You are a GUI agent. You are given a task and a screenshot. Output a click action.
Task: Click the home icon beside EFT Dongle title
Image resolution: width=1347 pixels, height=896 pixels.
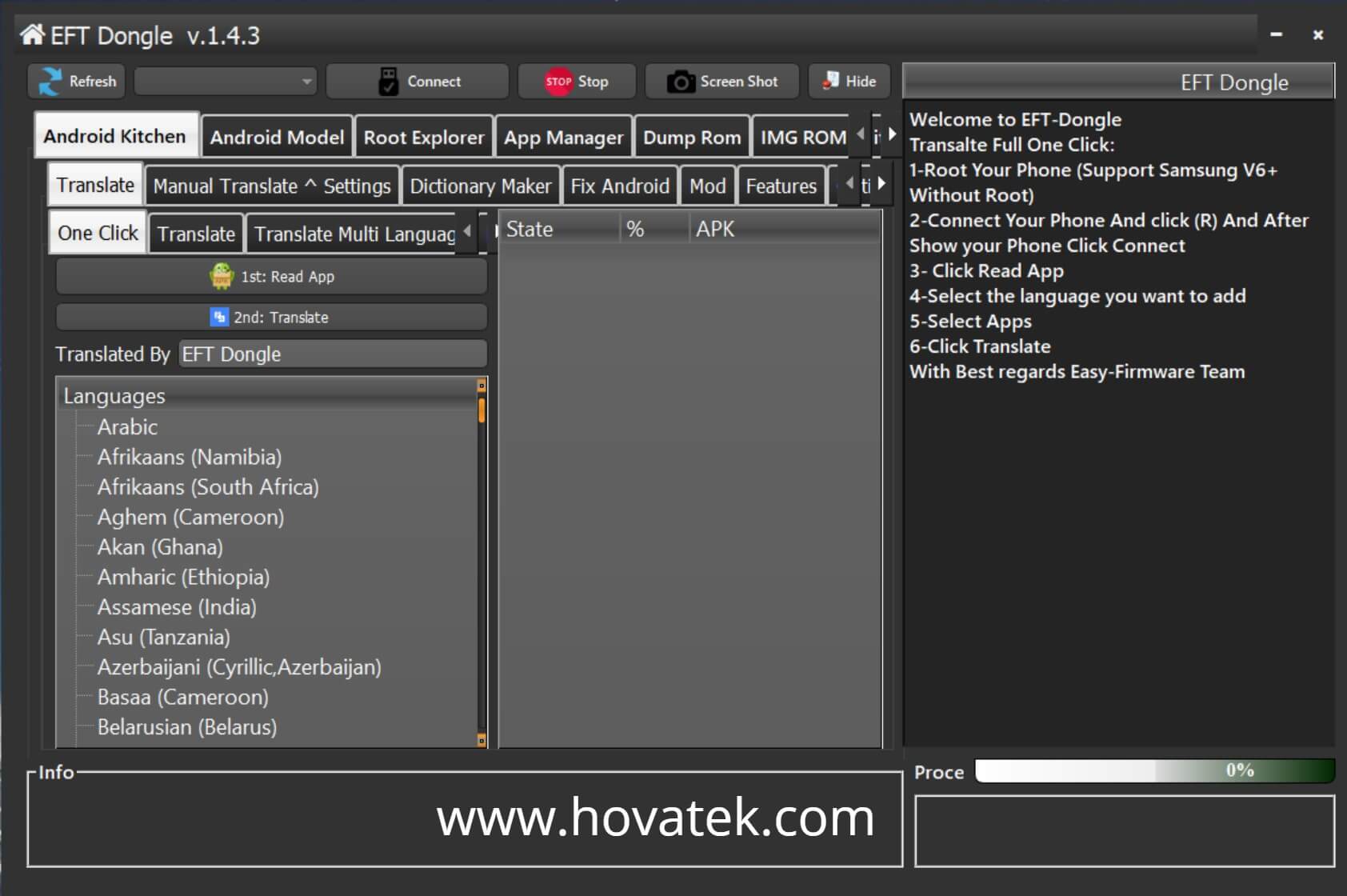[32, 35]
